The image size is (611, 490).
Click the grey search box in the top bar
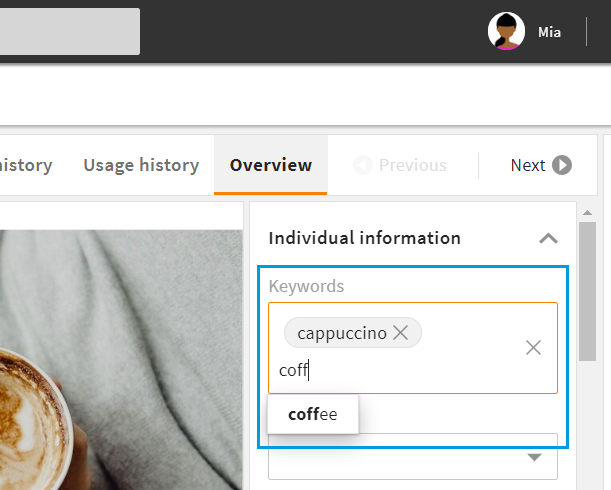[x=69, y=32]
